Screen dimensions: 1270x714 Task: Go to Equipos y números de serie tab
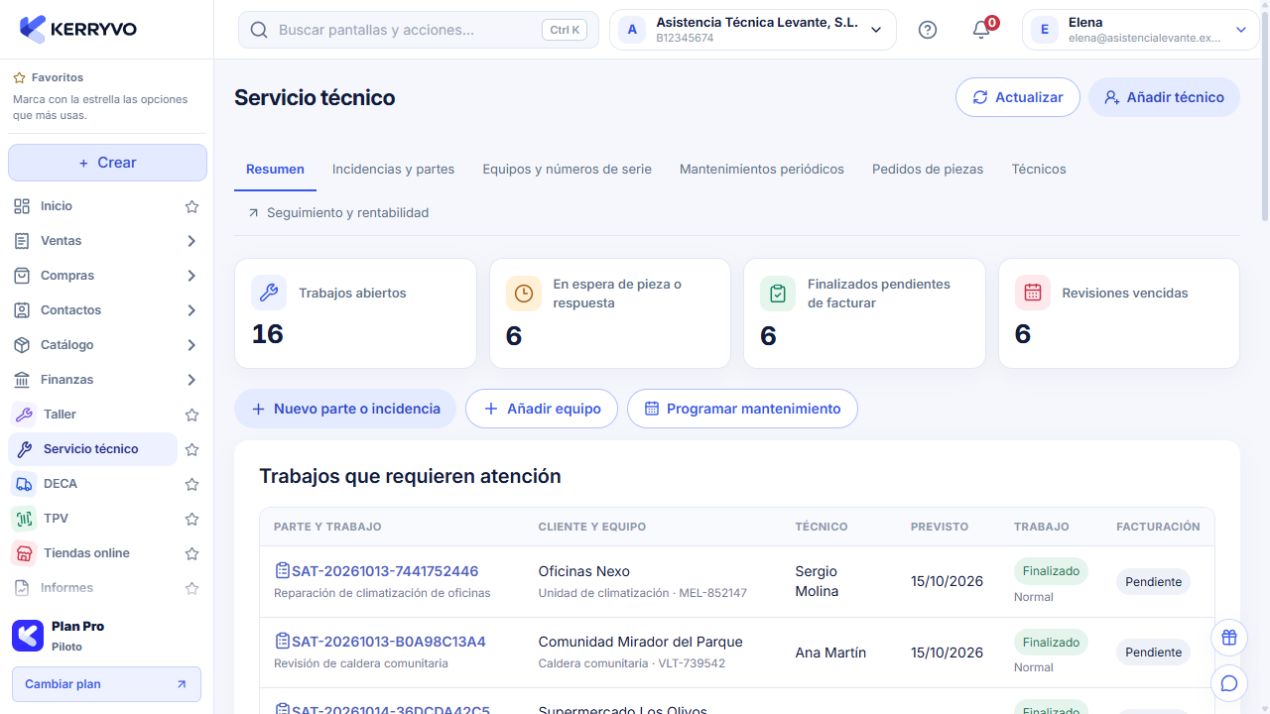click(567, 169)
